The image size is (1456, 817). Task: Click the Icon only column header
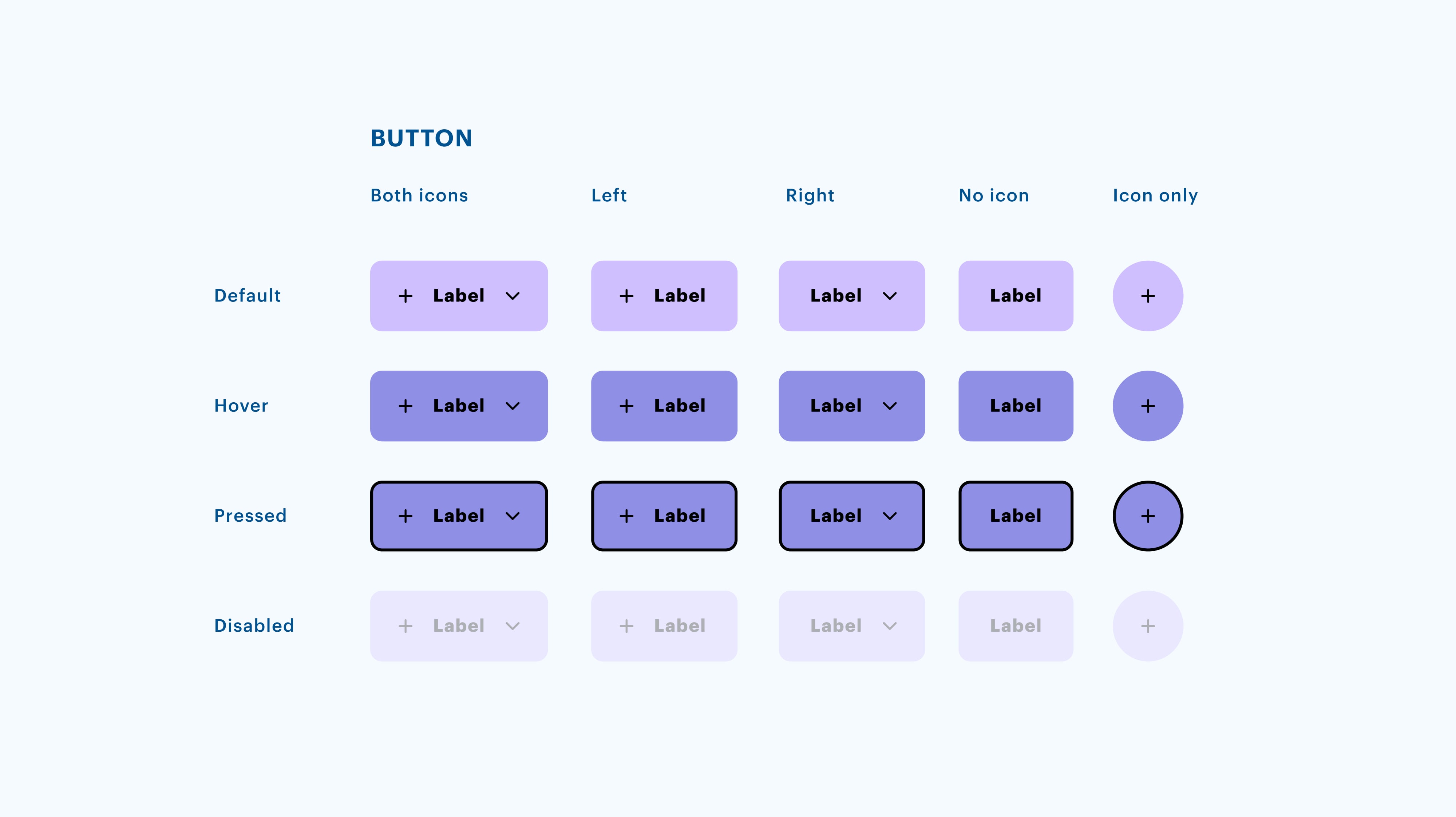pyautogui.click(x=1155, y=195)
